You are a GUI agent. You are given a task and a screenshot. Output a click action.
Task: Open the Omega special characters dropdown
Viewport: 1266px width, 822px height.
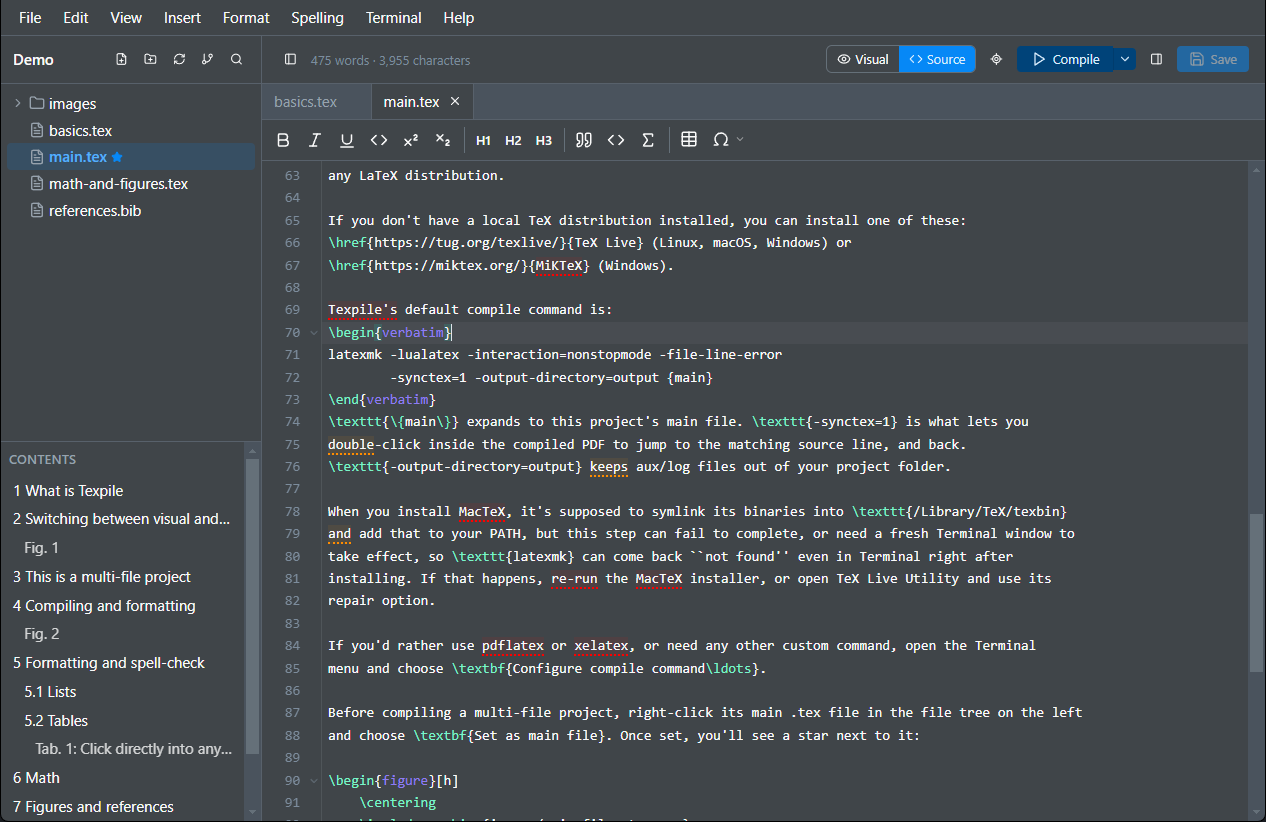727,140
